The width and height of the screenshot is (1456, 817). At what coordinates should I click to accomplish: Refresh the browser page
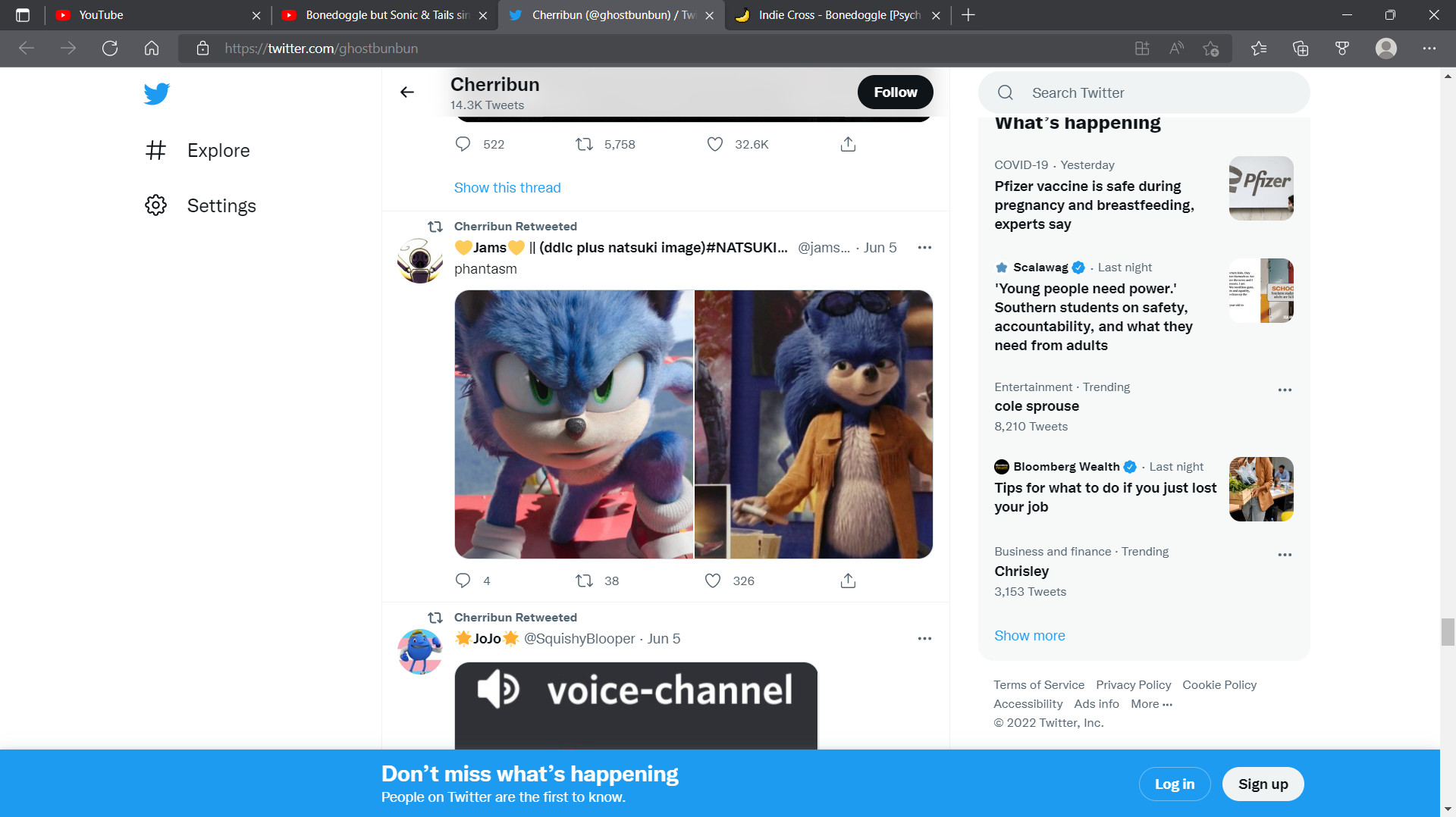pos(110,49)
